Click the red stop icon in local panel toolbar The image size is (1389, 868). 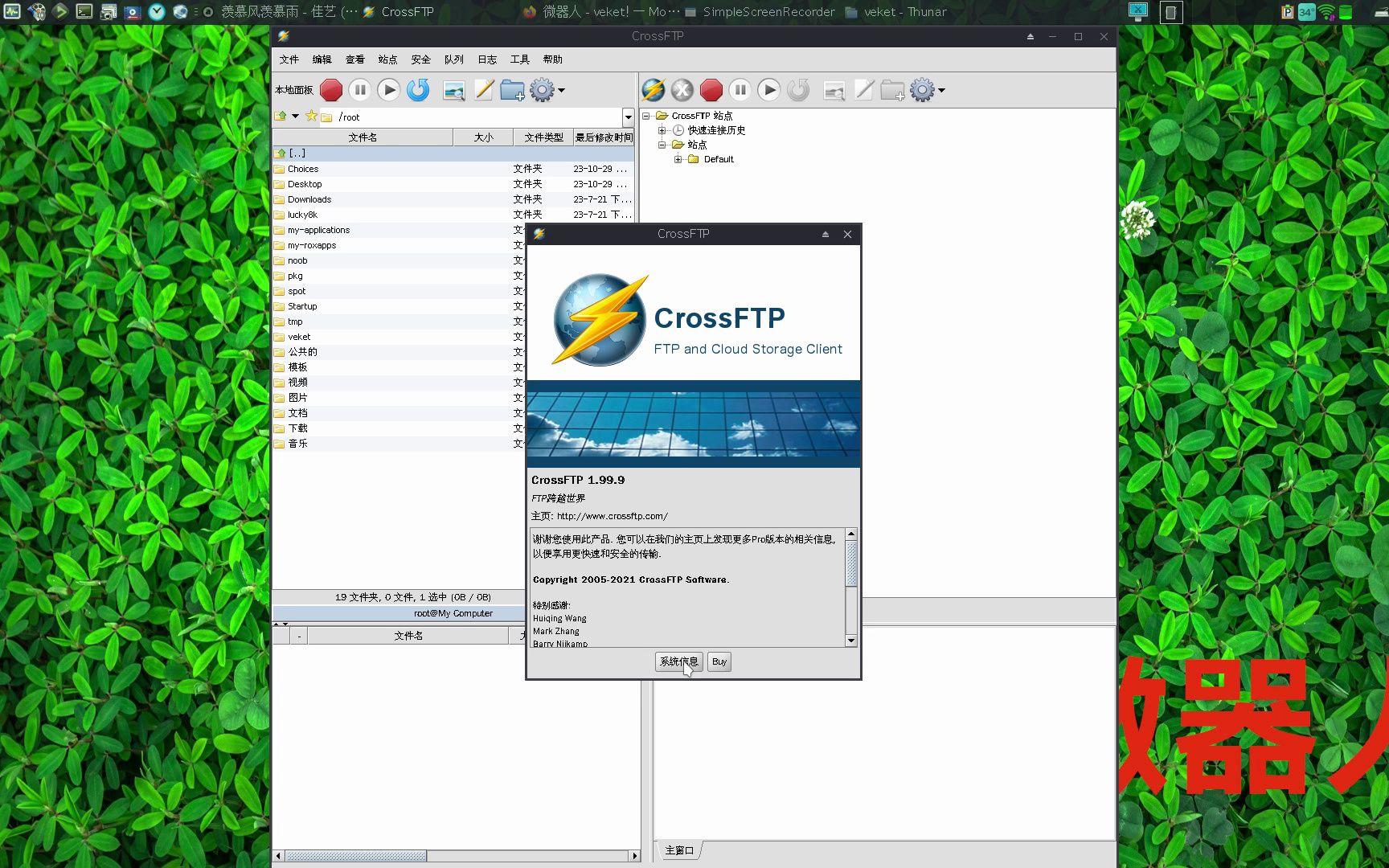coord(331,90)
